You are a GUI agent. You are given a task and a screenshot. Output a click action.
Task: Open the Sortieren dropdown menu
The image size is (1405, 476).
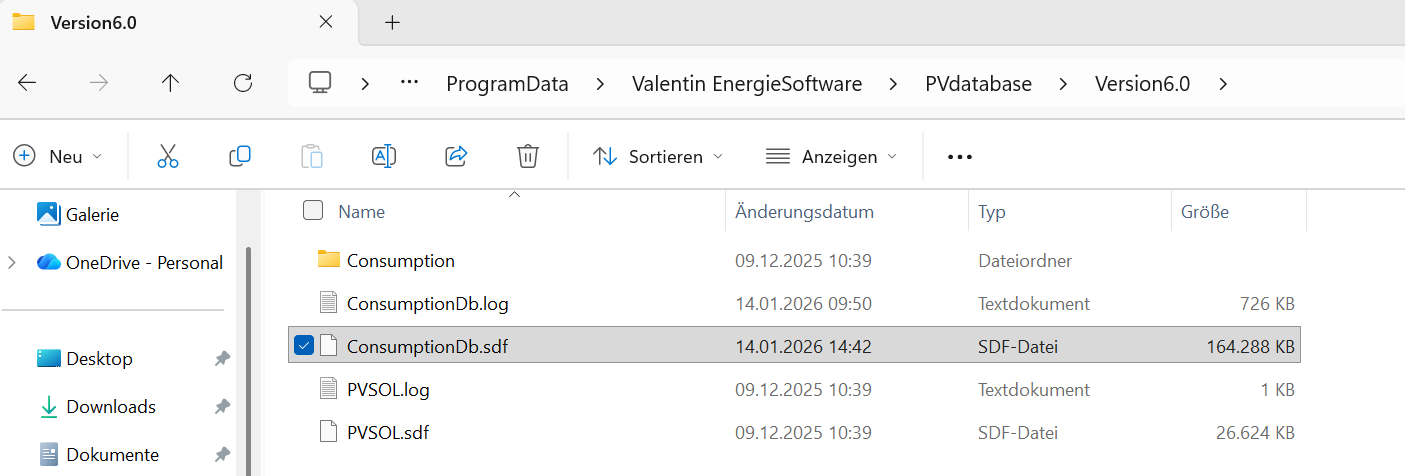(658, 157)
